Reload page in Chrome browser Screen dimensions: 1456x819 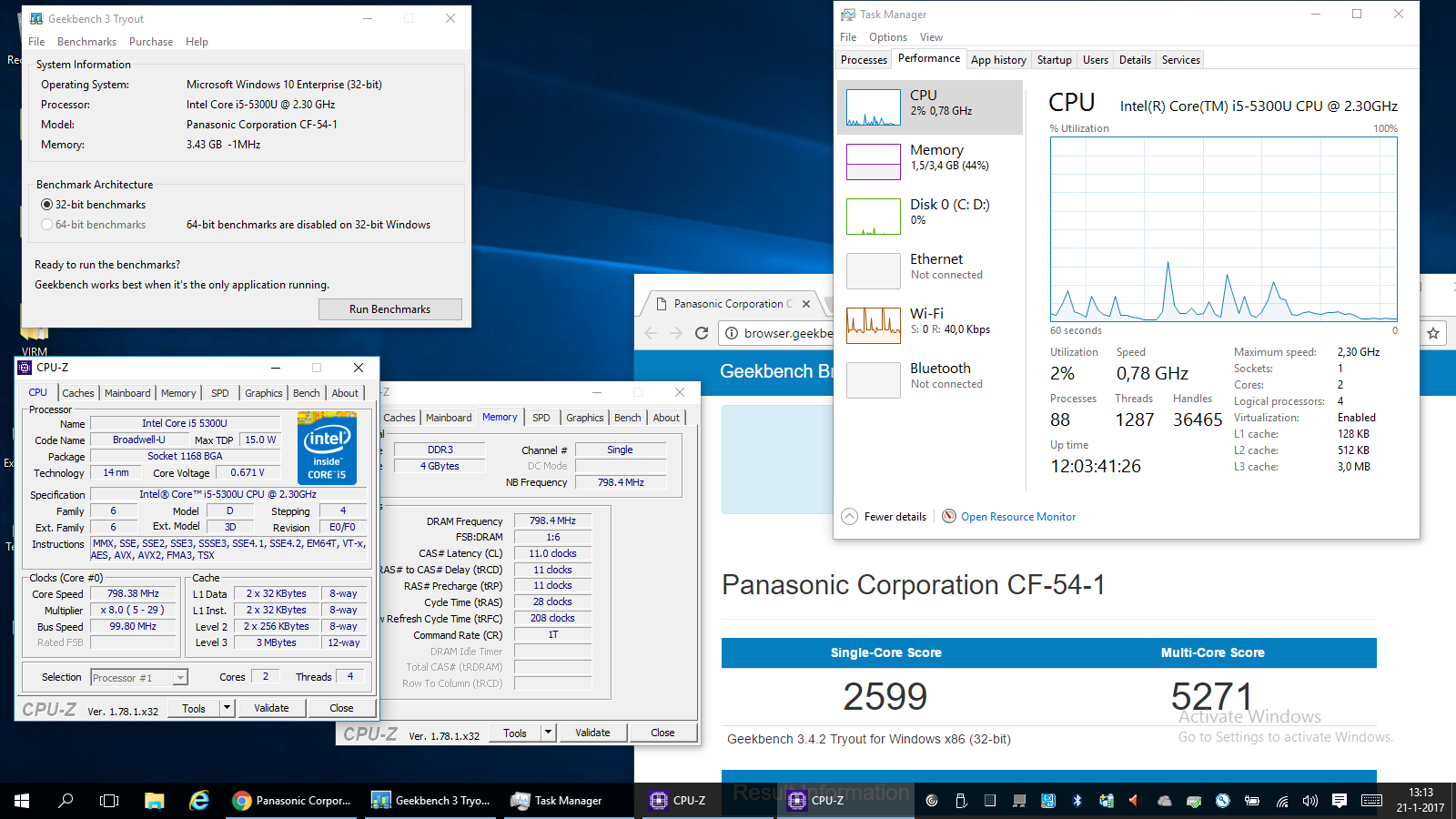pos(702,333)
